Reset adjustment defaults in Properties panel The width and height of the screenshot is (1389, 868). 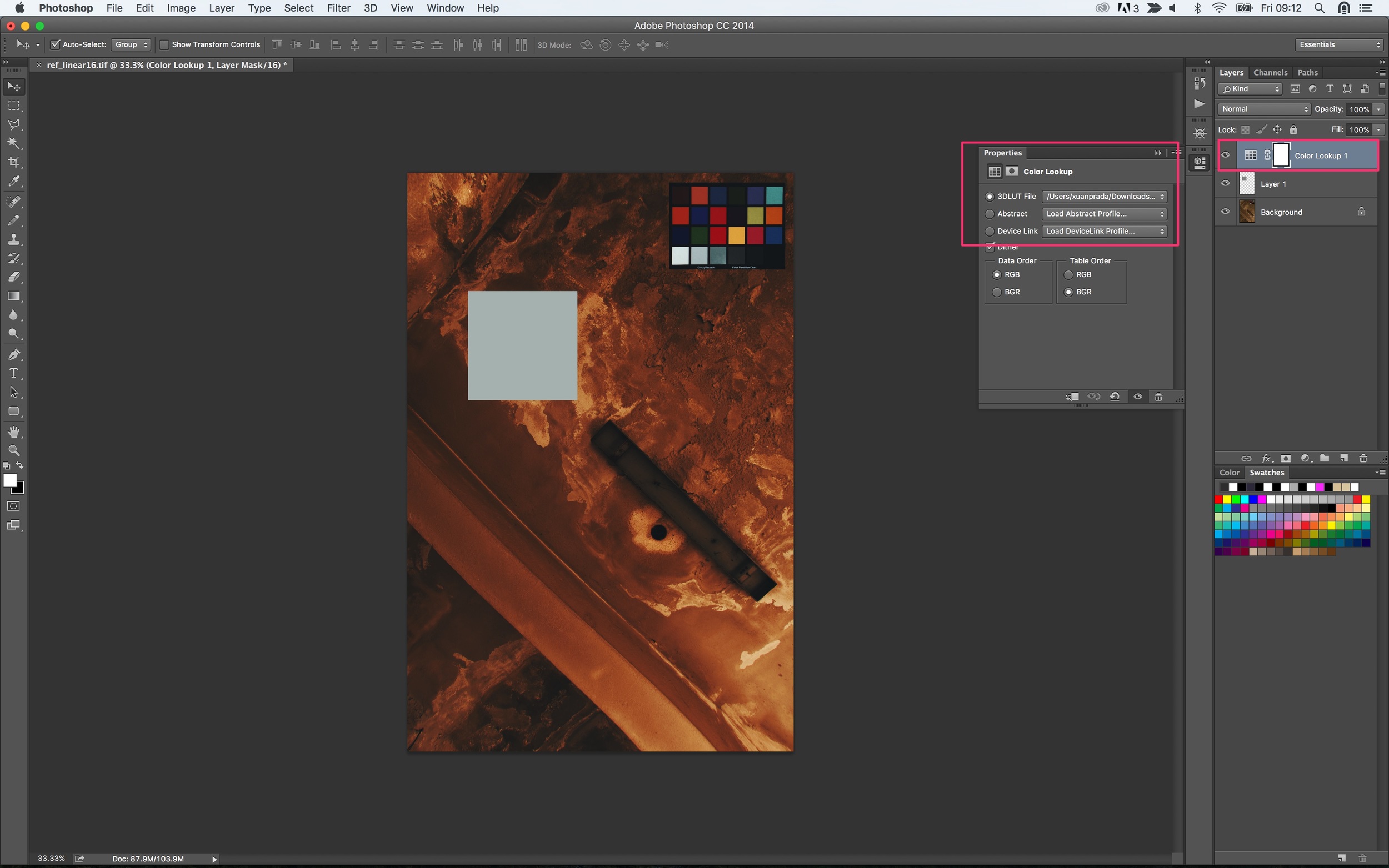(x=1115, y=397)
